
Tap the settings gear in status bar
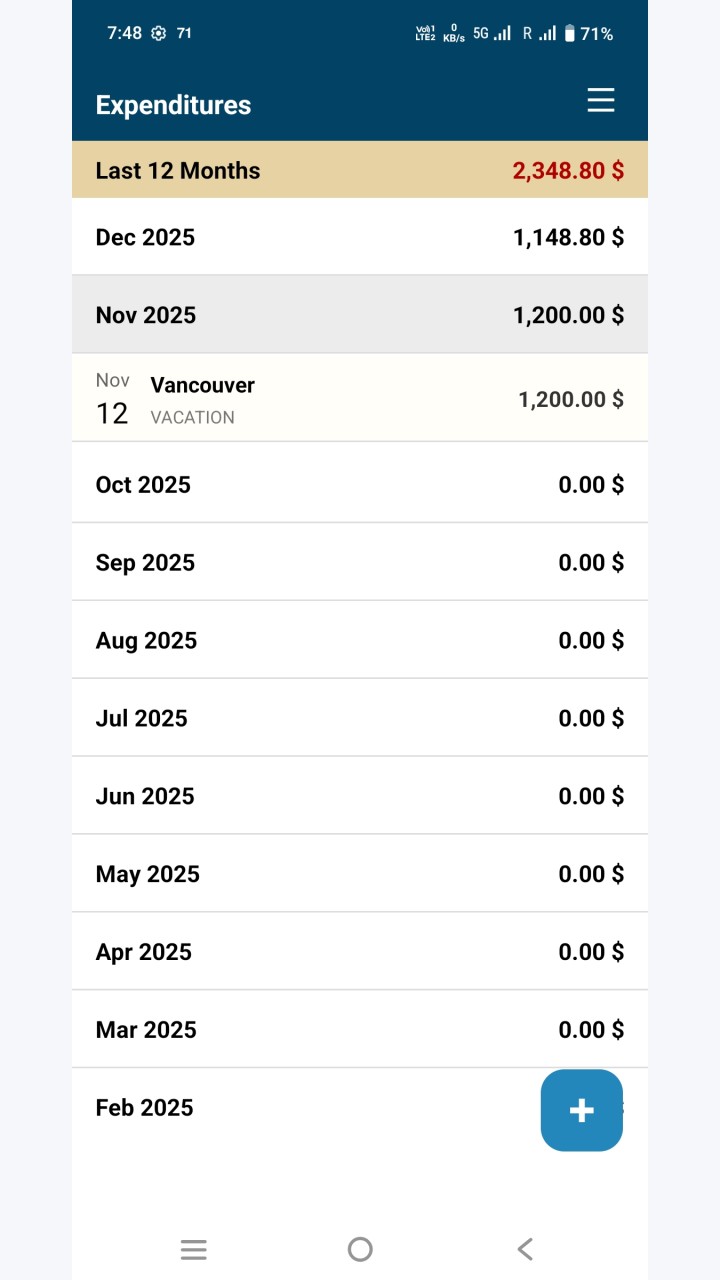click(x=158, y=33)
